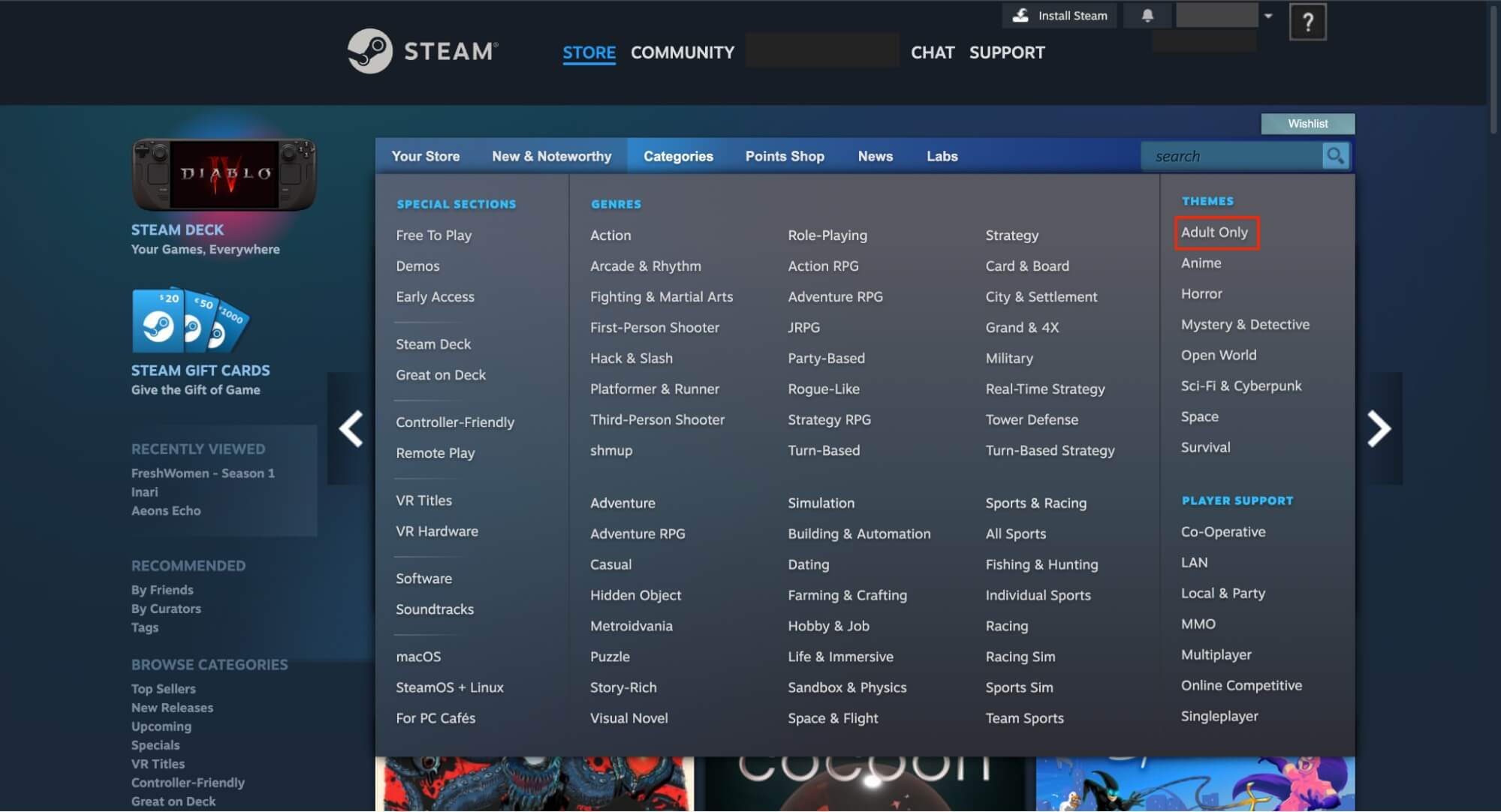Screen dimensions: 1501x812
Task: Switch to the Points Shop tab
Action: point(784,155)
